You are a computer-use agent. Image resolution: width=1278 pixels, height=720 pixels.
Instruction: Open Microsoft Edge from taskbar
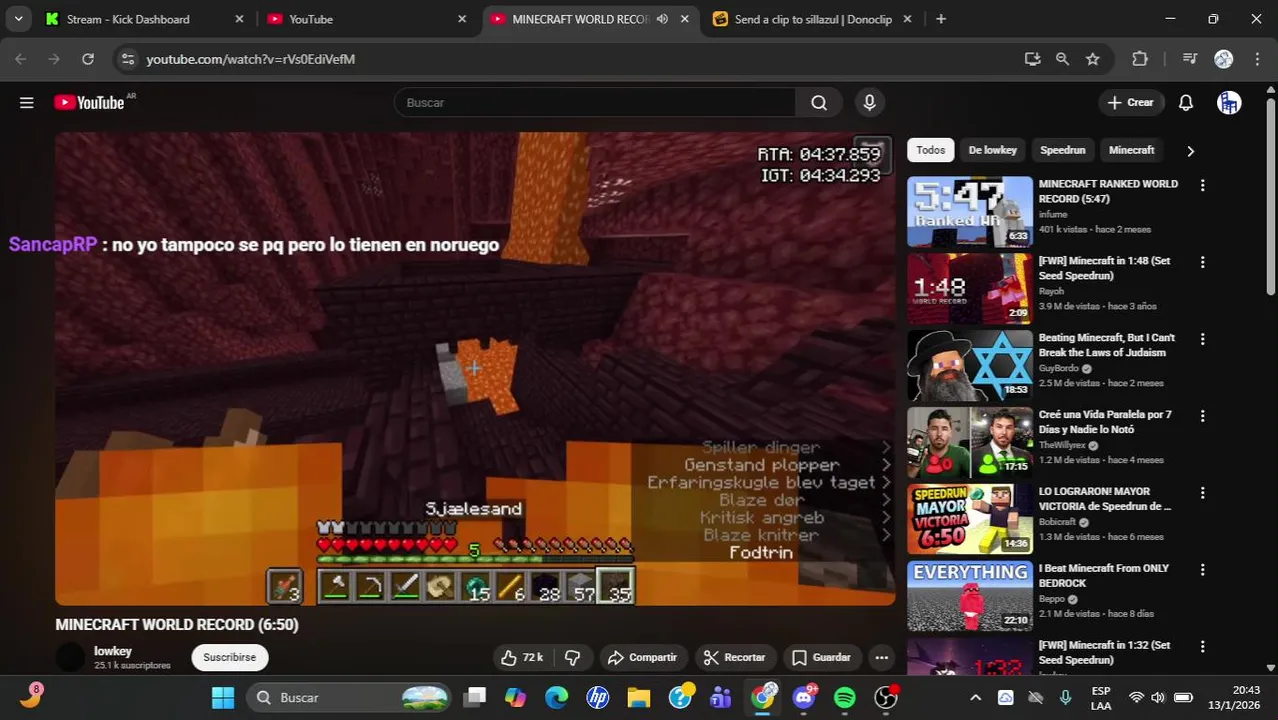click(x=557, y=697)
